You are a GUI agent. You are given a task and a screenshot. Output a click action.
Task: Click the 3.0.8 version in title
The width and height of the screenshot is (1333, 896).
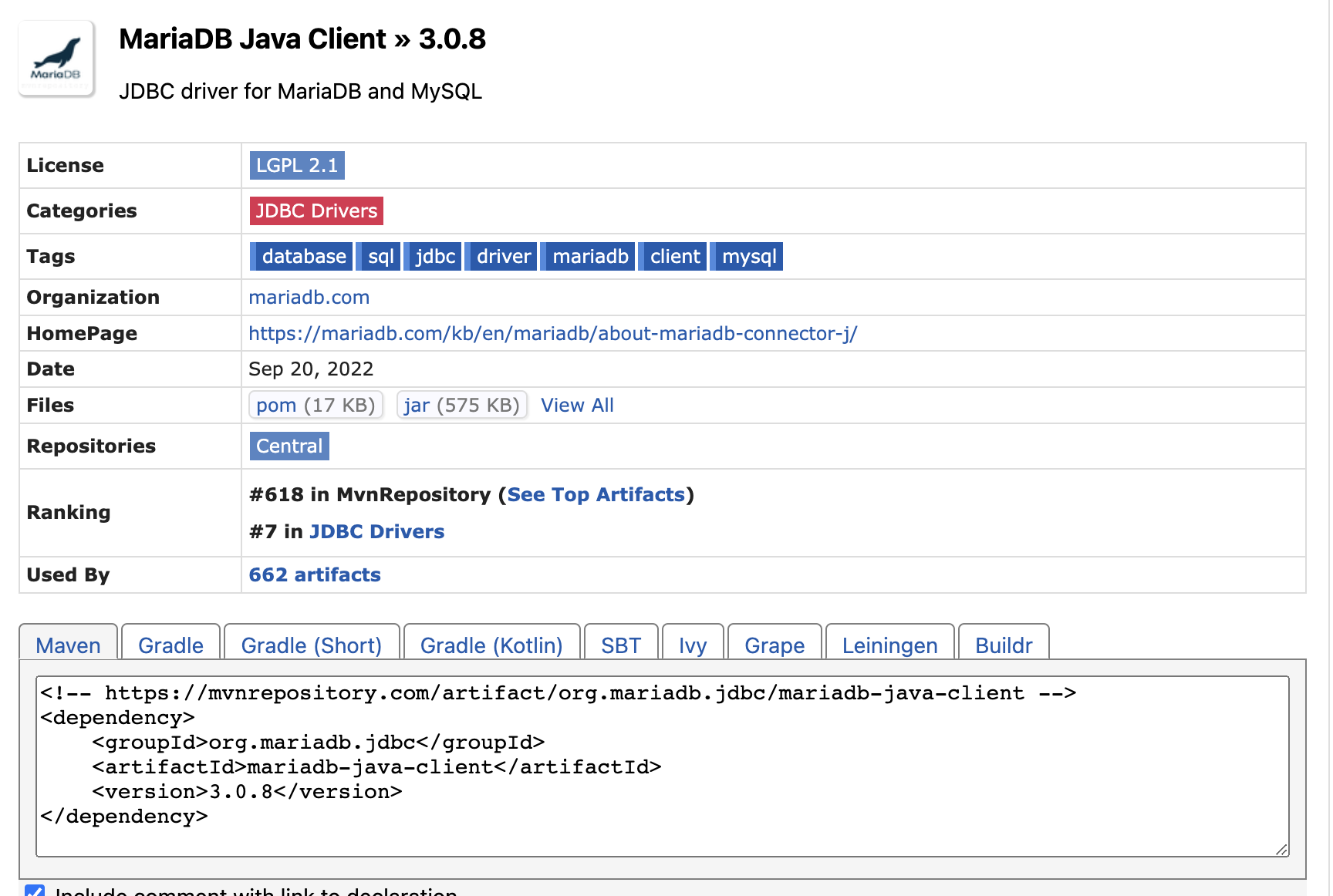452,39
